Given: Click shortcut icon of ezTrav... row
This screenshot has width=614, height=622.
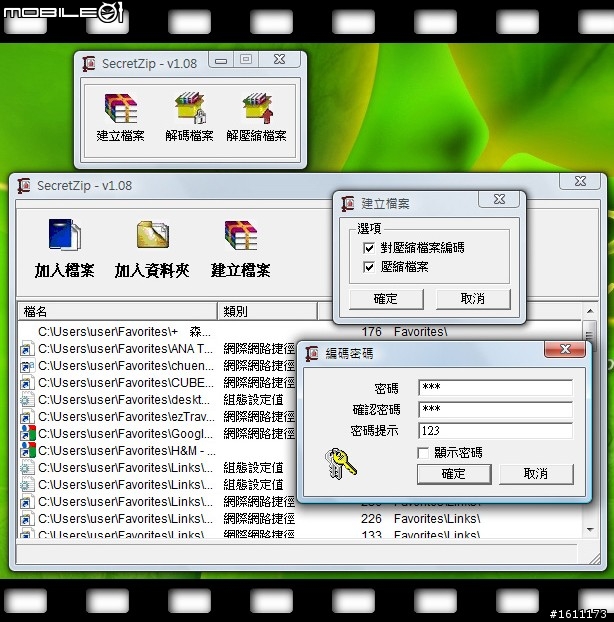Looking at the screenshot, I should (x=27, y=417).
